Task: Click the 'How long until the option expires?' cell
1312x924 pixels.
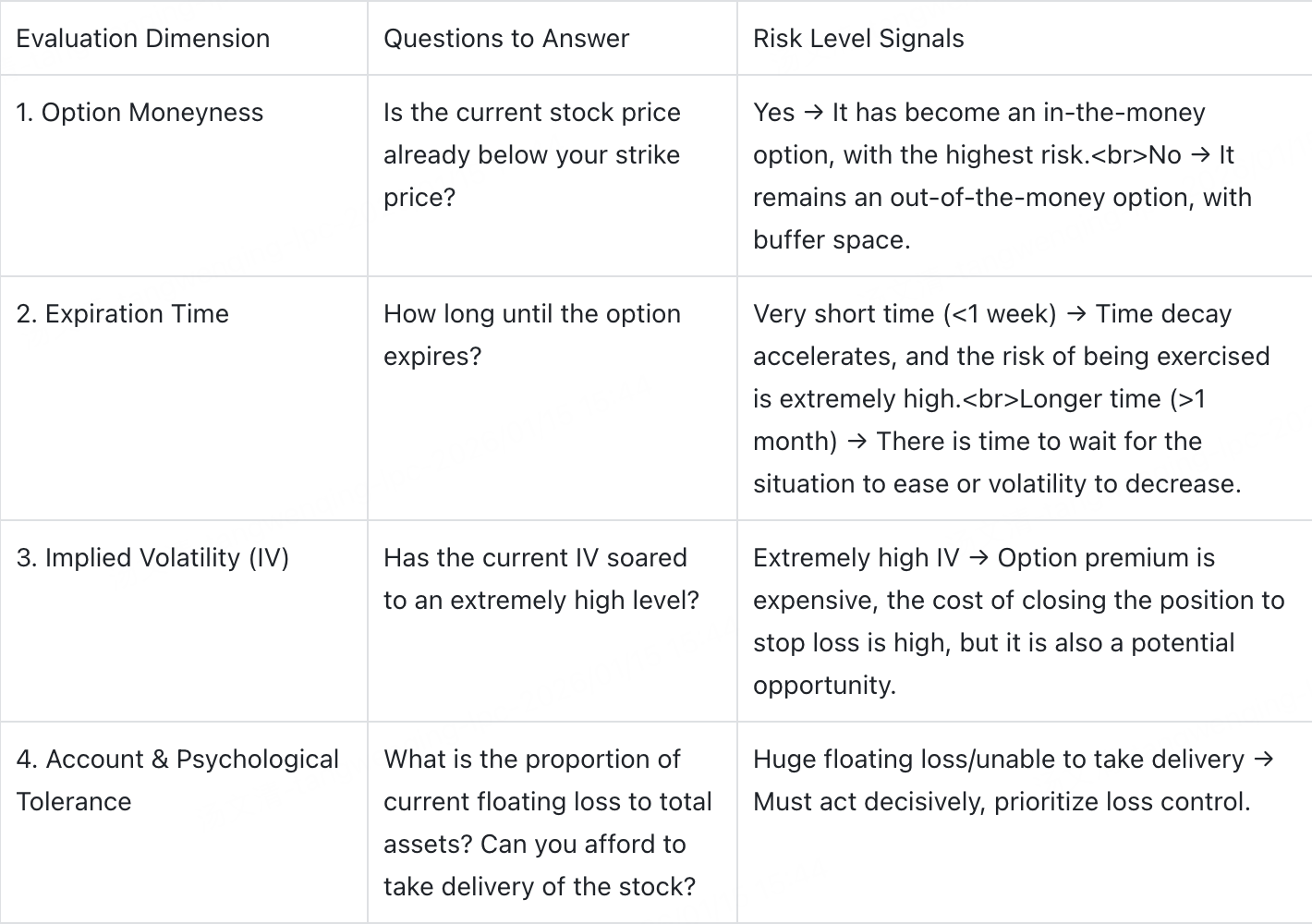Action: point(532,334)
